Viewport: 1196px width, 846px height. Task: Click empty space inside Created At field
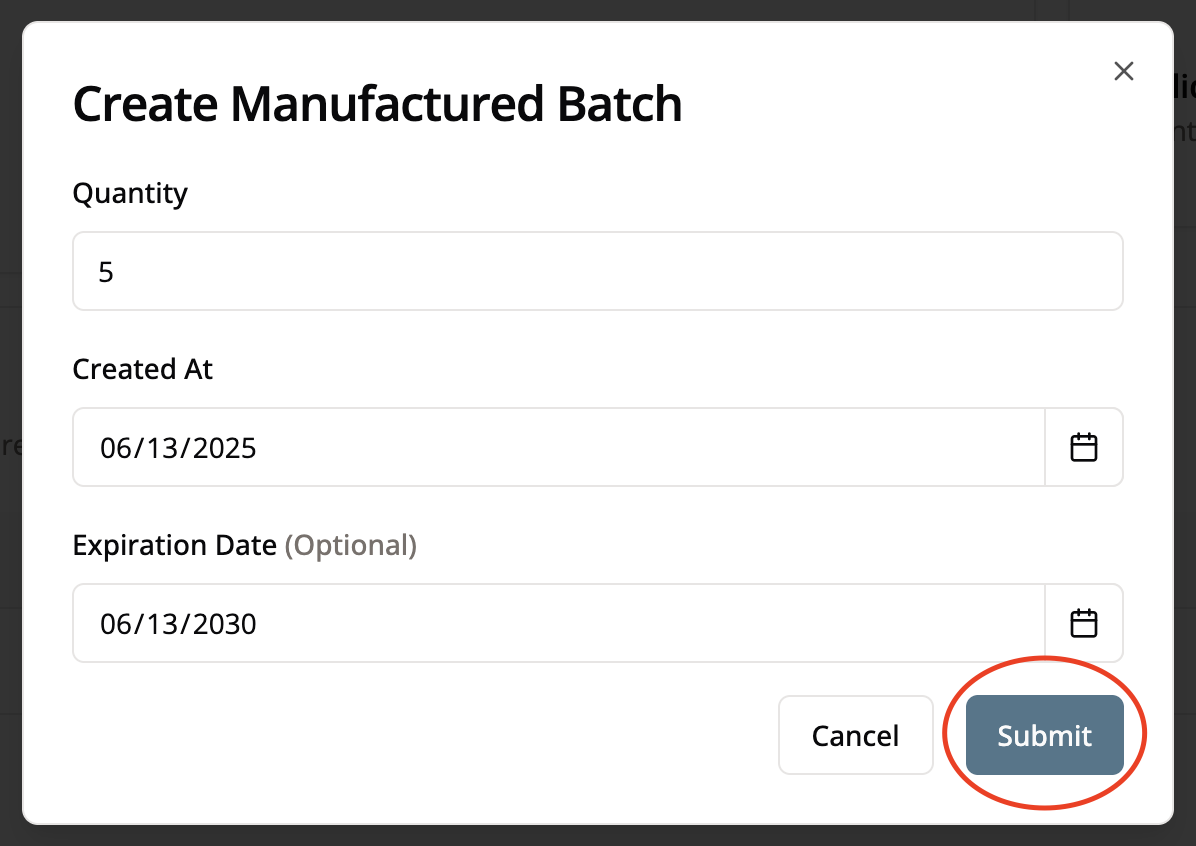point(650,448)
